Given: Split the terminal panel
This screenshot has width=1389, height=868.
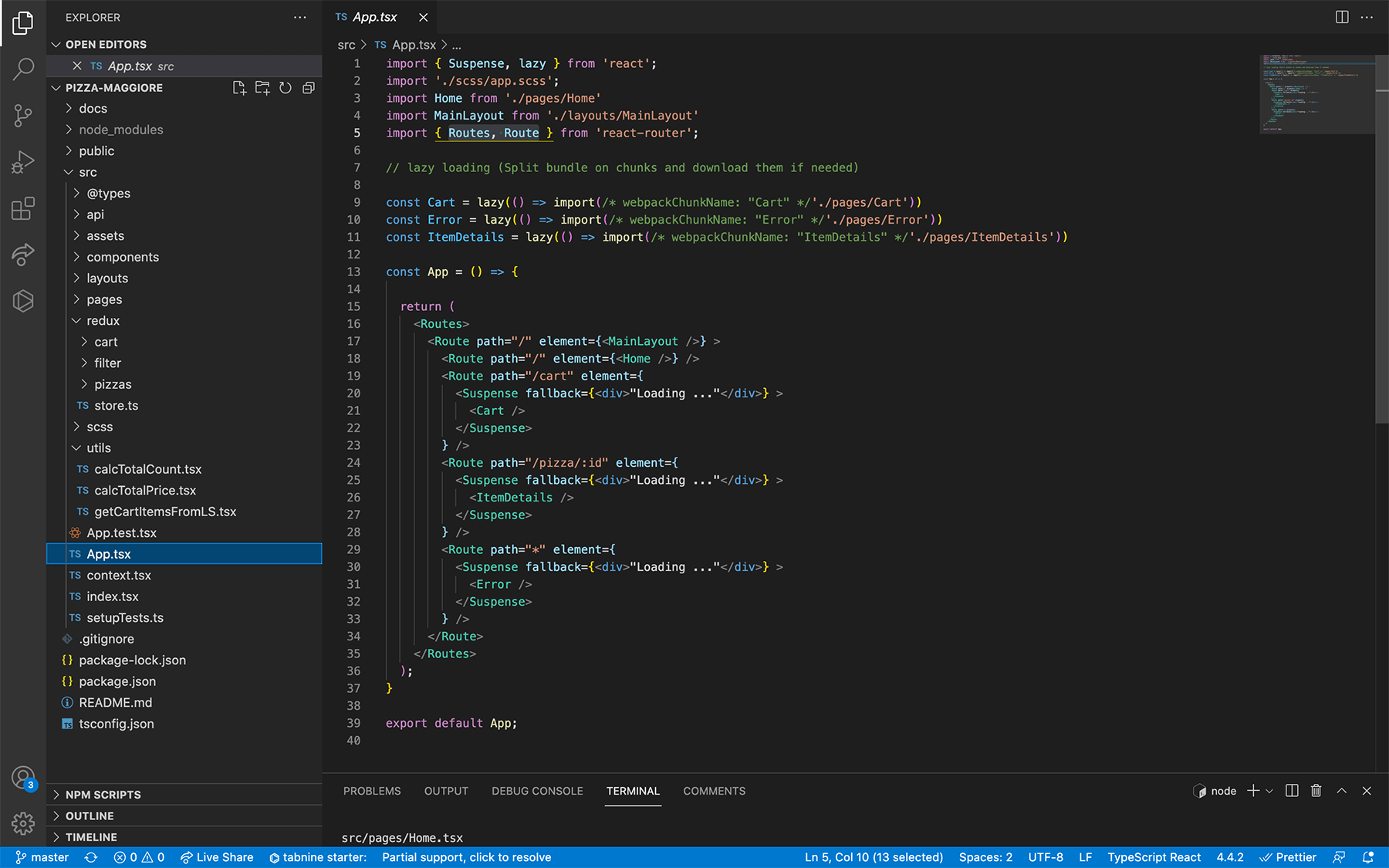Looking at the screenshot, I should [x=1292, y=791].
